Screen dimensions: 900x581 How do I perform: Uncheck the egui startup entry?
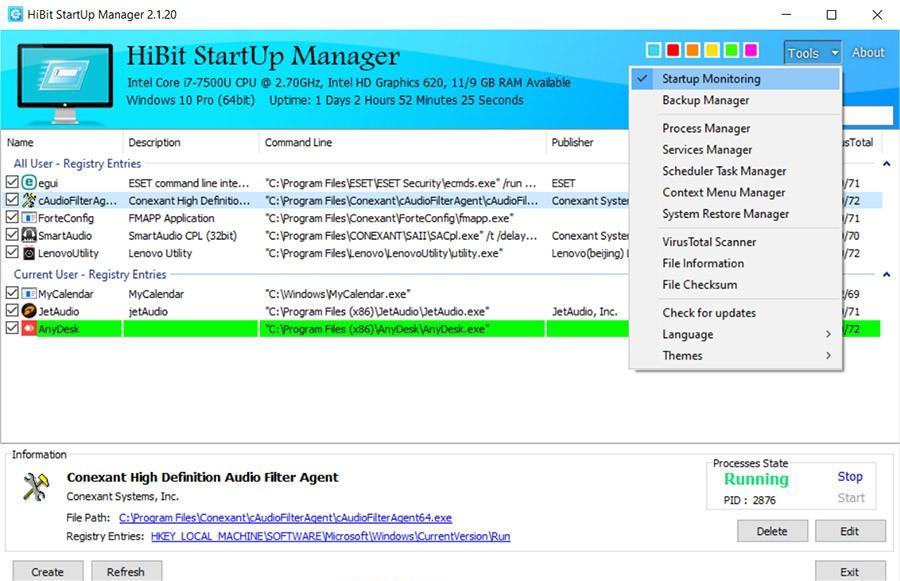pos(11,183)
